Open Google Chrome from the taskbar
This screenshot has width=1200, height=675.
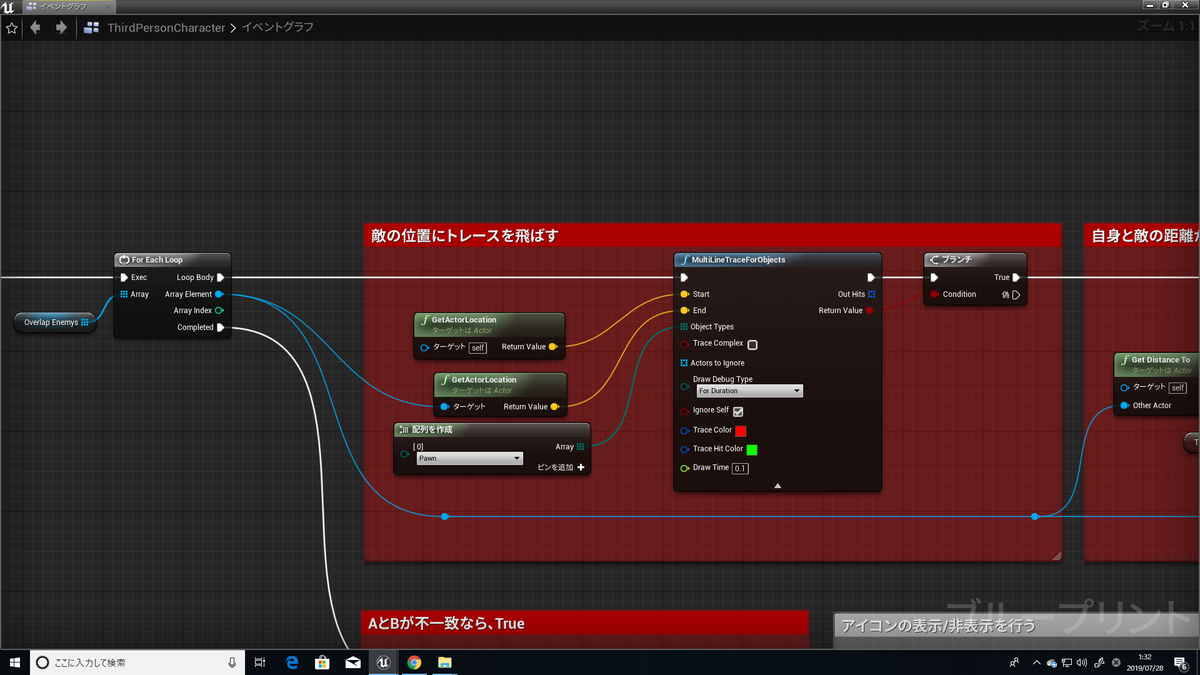coord(414,662)
